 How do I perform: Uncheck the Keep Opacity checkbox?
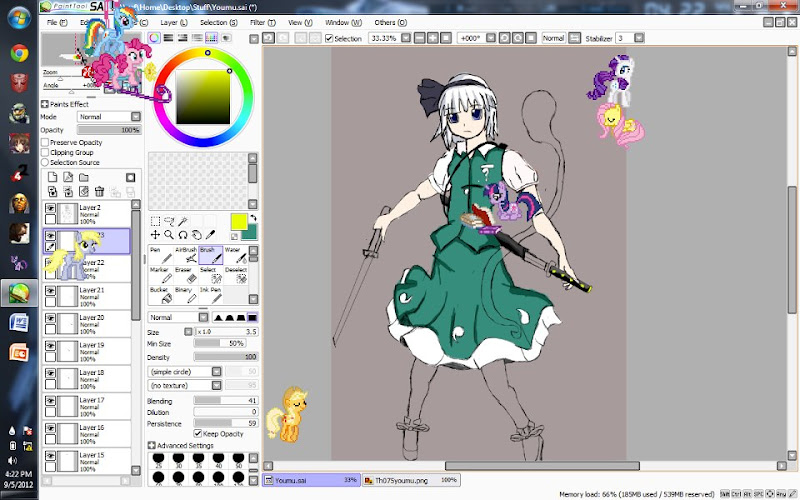click(198, 434)
